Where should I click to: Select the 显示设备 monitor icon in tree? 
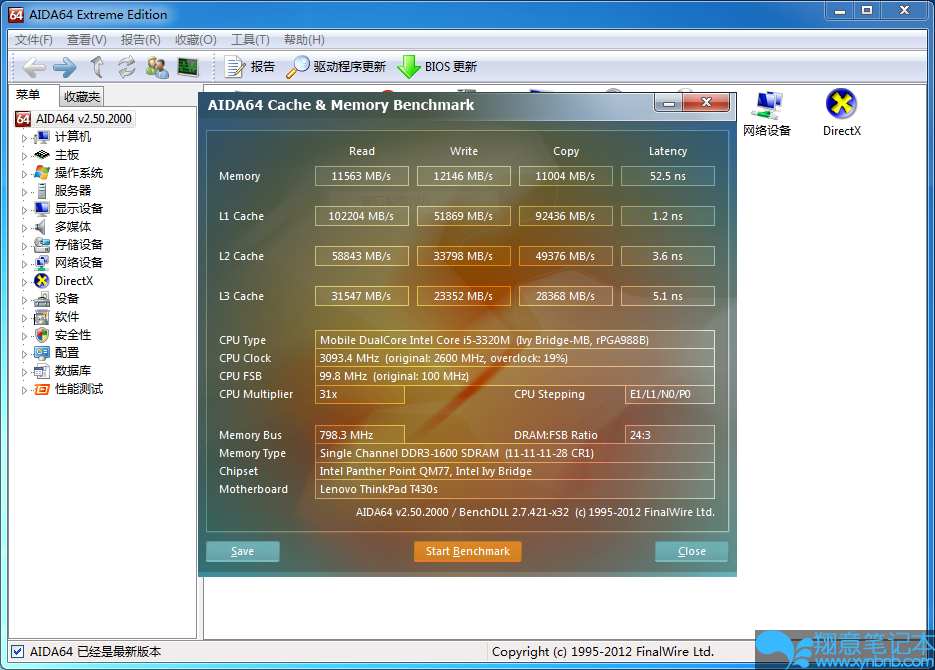(42, 209)
